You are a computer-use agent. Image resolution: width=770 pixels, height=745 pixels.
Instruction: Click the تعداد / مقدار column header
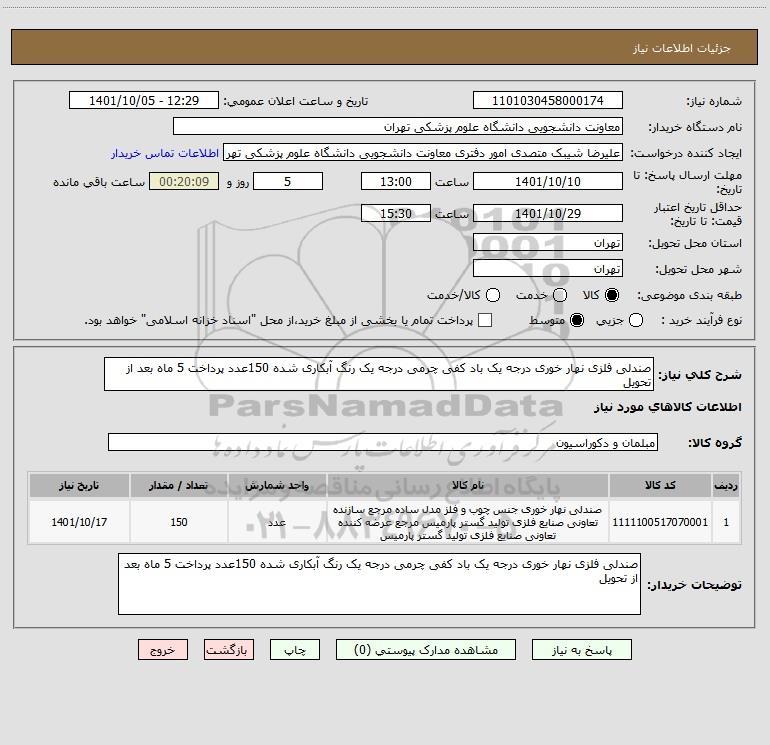[x=179, y=485]
